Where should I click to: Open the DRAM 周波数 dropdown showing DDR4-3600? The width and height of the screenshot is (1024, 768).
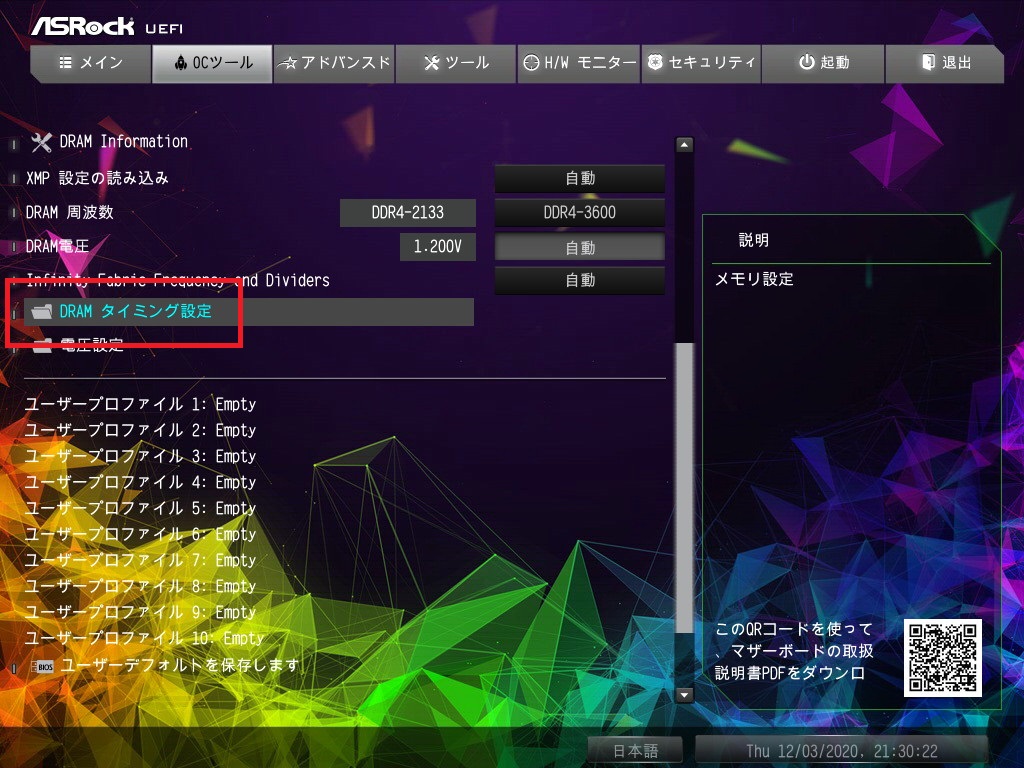coord(580,212)
